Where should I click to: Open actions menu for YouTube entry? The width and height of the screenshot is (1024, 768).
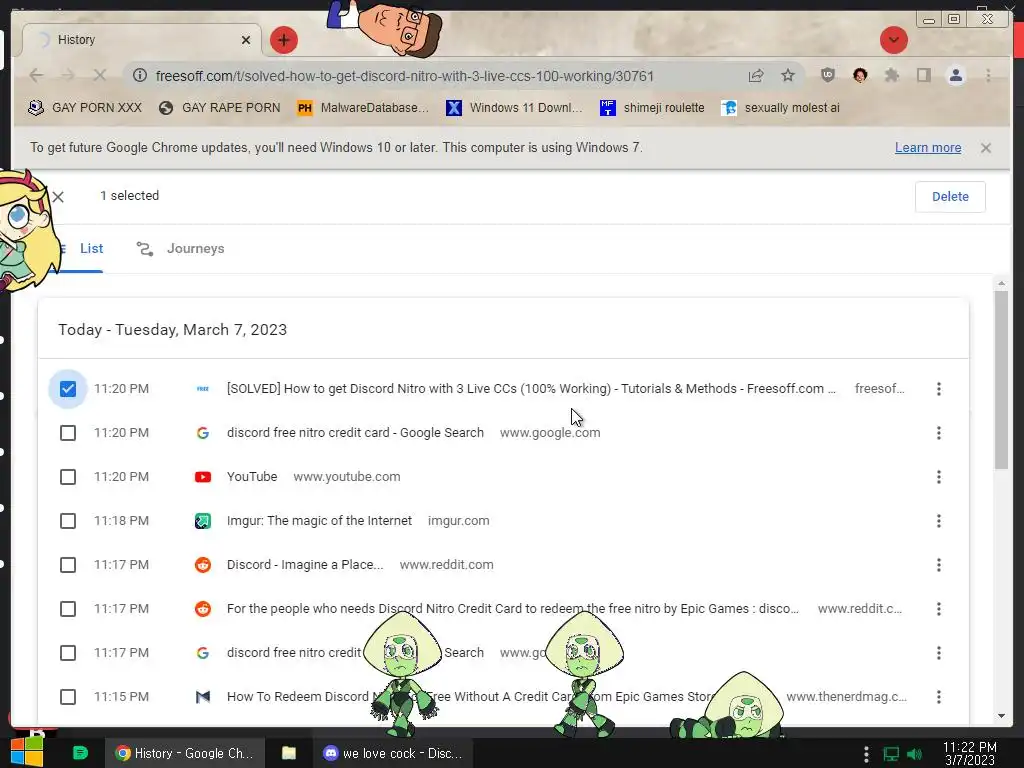coord(938,477)
